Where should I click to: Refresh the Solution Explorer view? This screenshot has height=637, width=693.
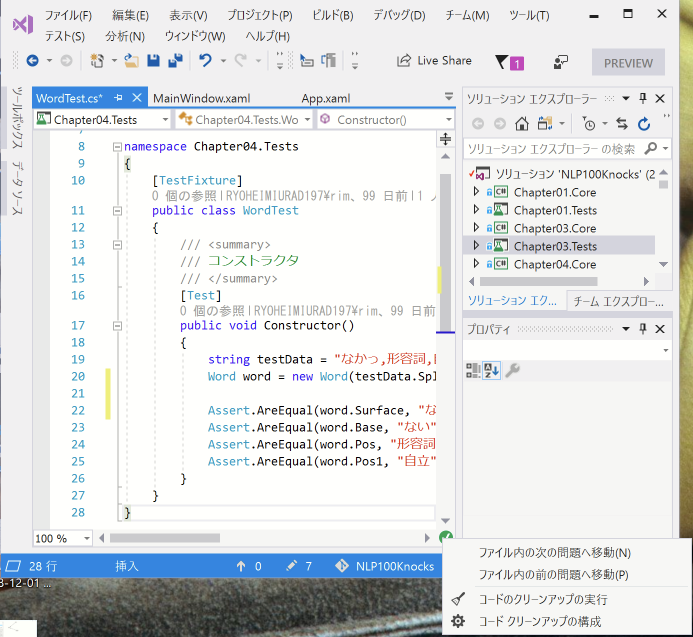click(x=644, y=124)
